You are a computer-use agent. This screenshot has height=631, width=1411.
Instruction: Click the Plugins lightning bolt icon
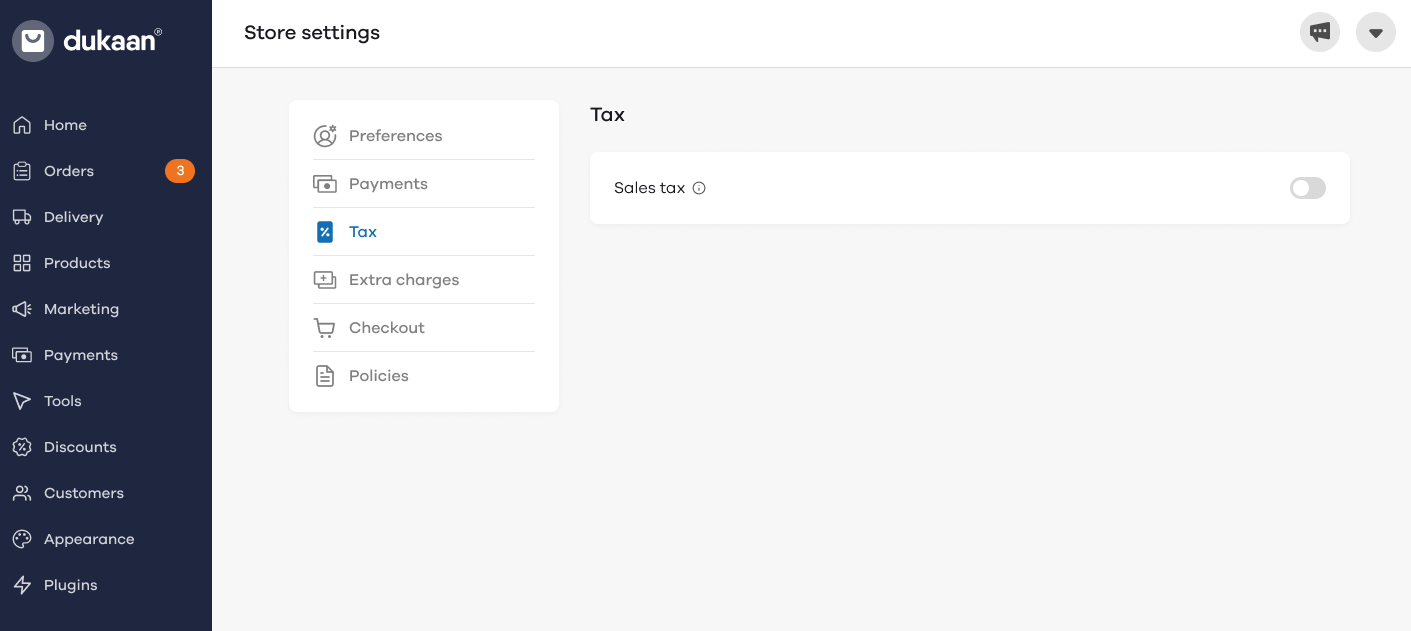(x=22, y=585)
